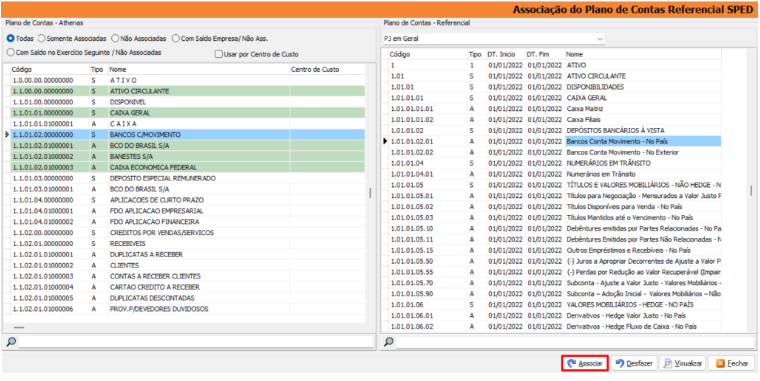Select the CAIXA ECONOMICA FEDERAL row
Screen dimensions: 760x381
coord(188,167)
